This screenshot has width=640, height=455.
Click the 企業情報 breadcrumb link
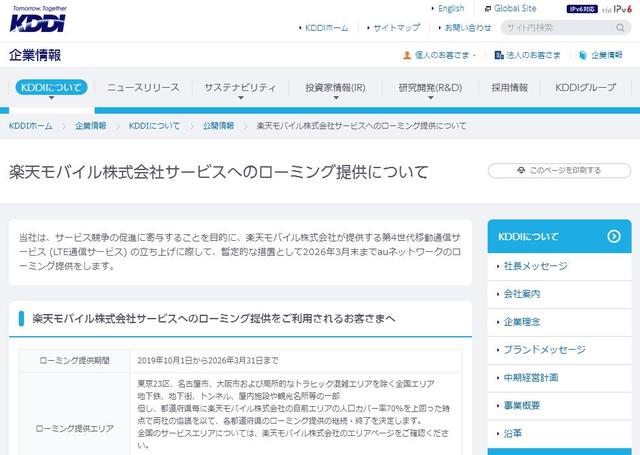tap(91, 126)
